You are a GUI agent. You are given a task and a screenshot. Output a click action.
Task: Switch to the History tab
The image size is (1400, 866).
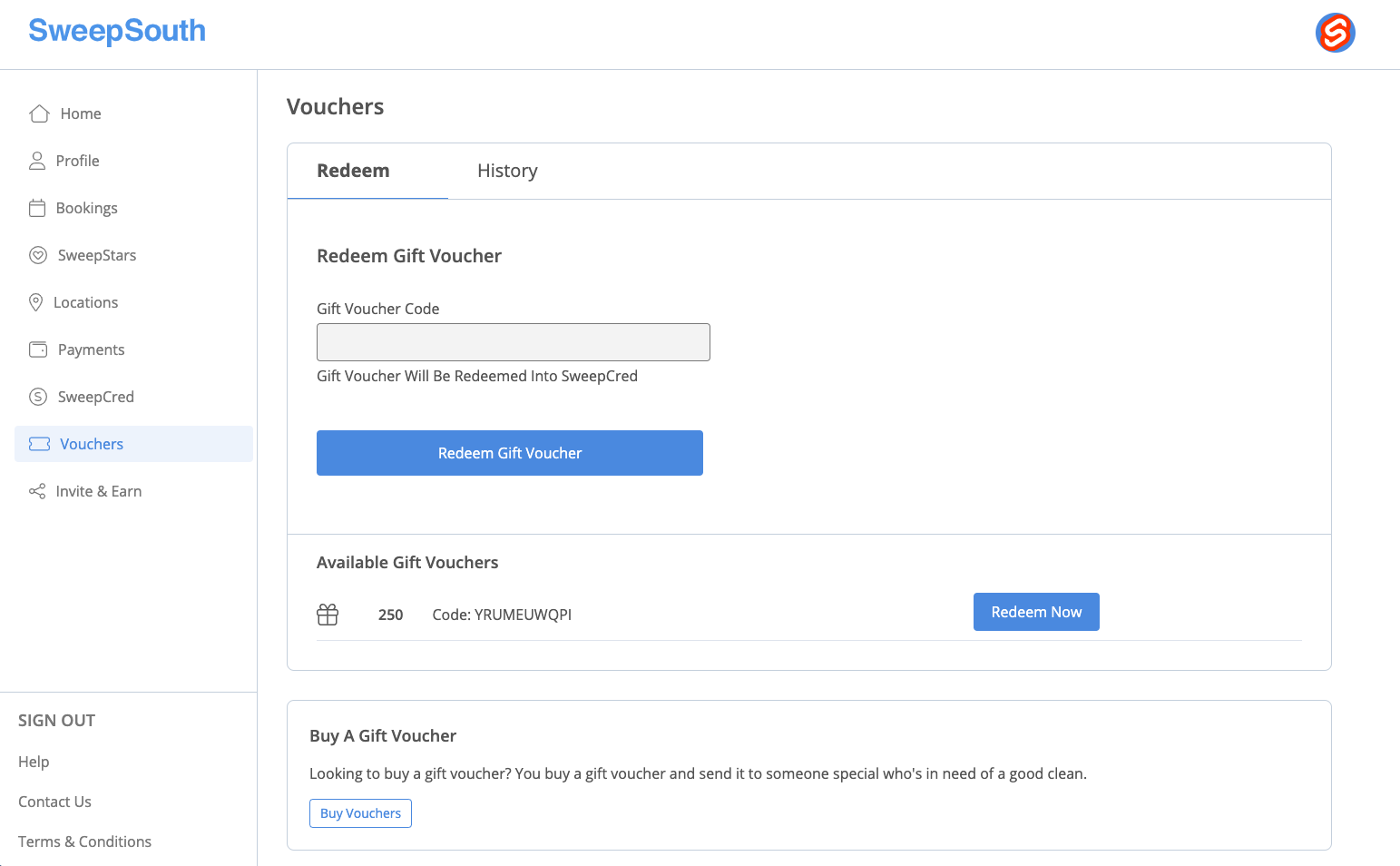coord(507,171)
